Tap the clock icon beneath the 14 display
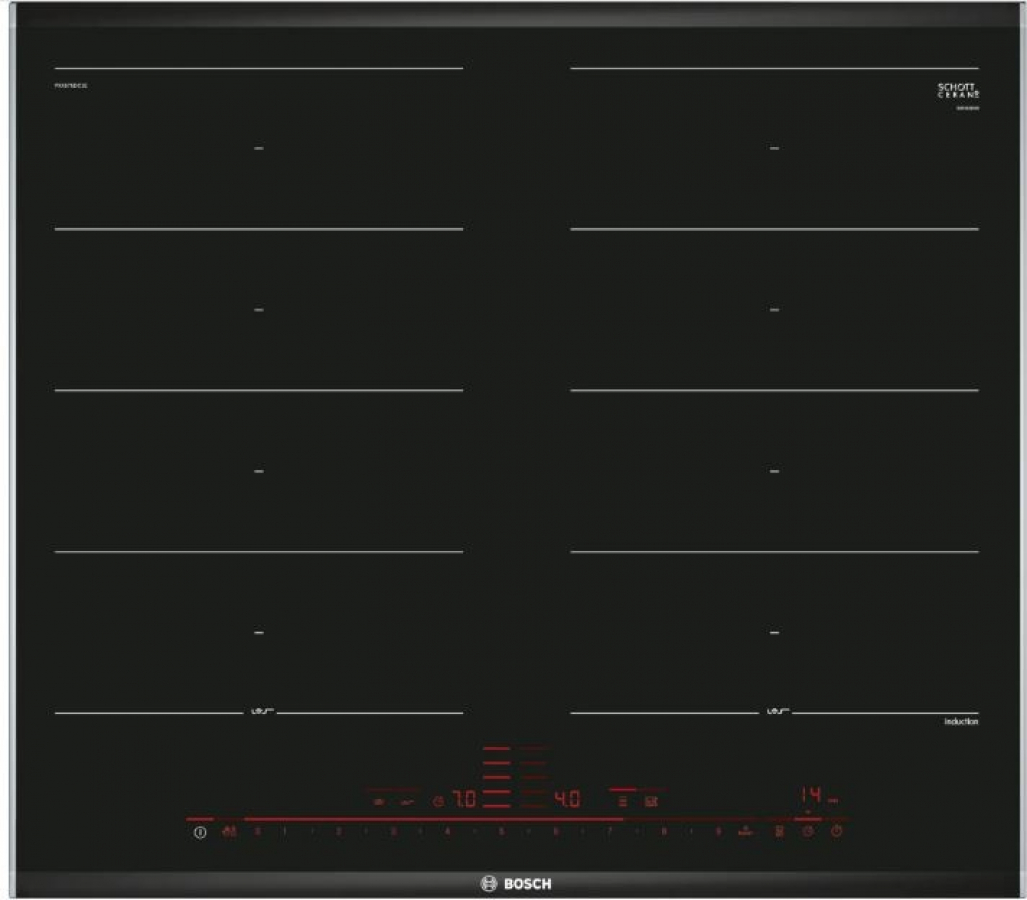The width and height of the screenshot is (1027, 900). pyautogui.click(x=807, y=832)
